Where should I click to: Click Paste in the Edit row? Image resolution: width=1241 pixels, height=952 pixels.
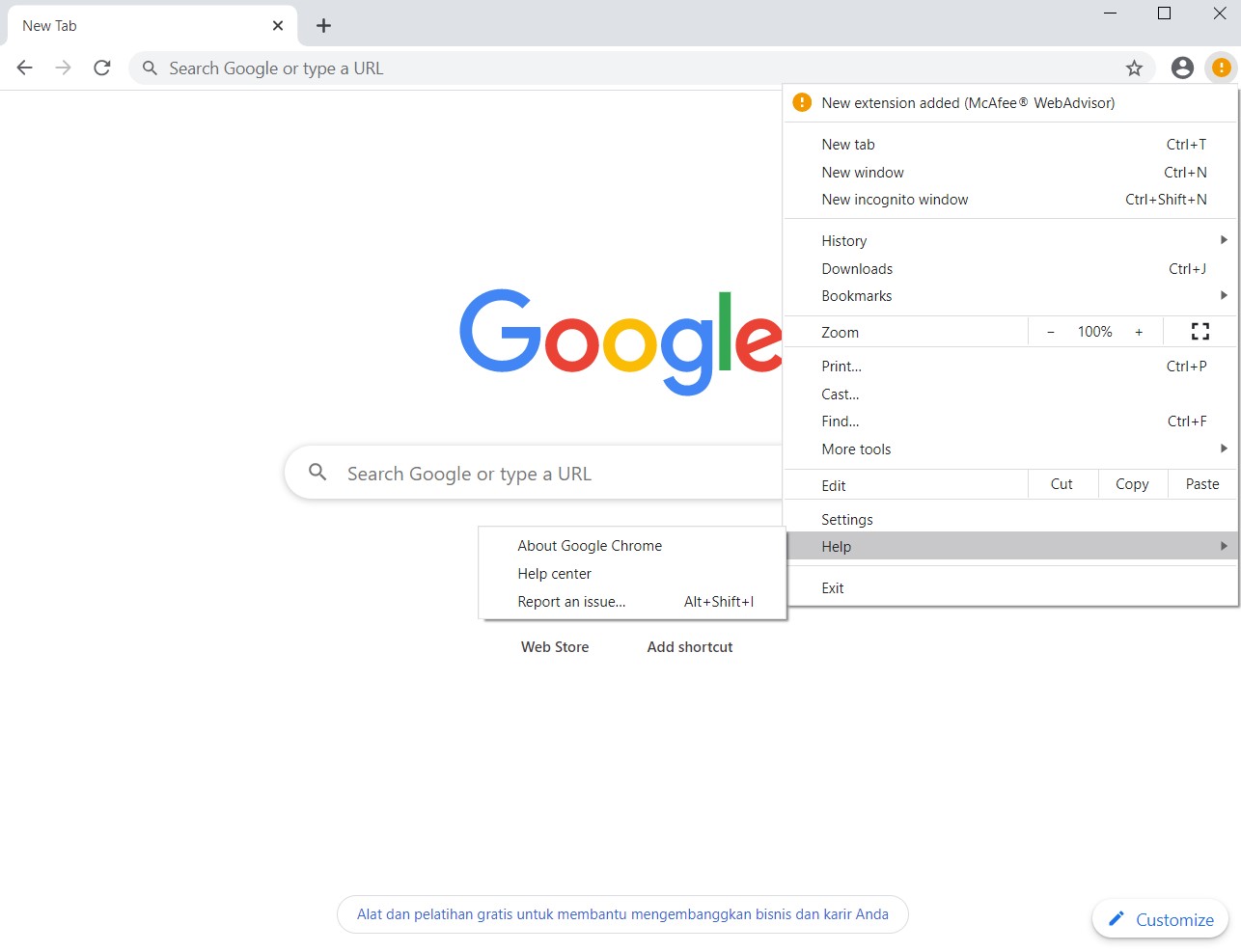[1202, 484]
